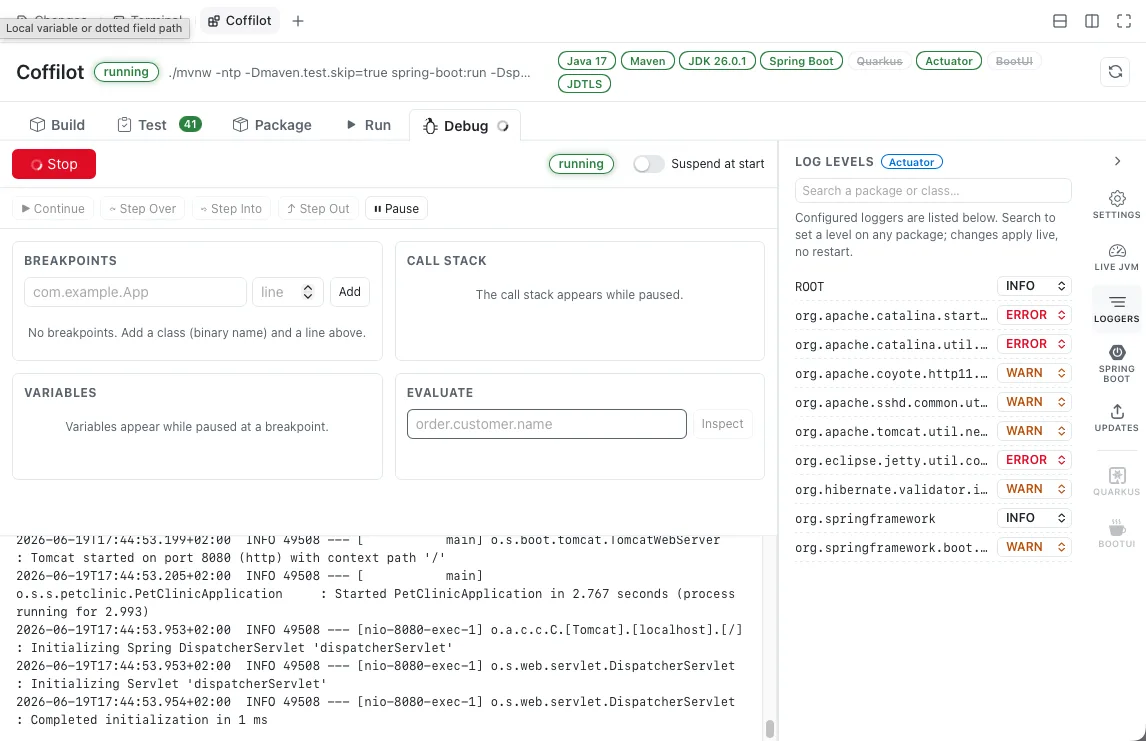Change org.apache.tomcat.util logger level
Image resolution: width=1146 pixels, height=741 pixels.
(x=1033, y=431)
